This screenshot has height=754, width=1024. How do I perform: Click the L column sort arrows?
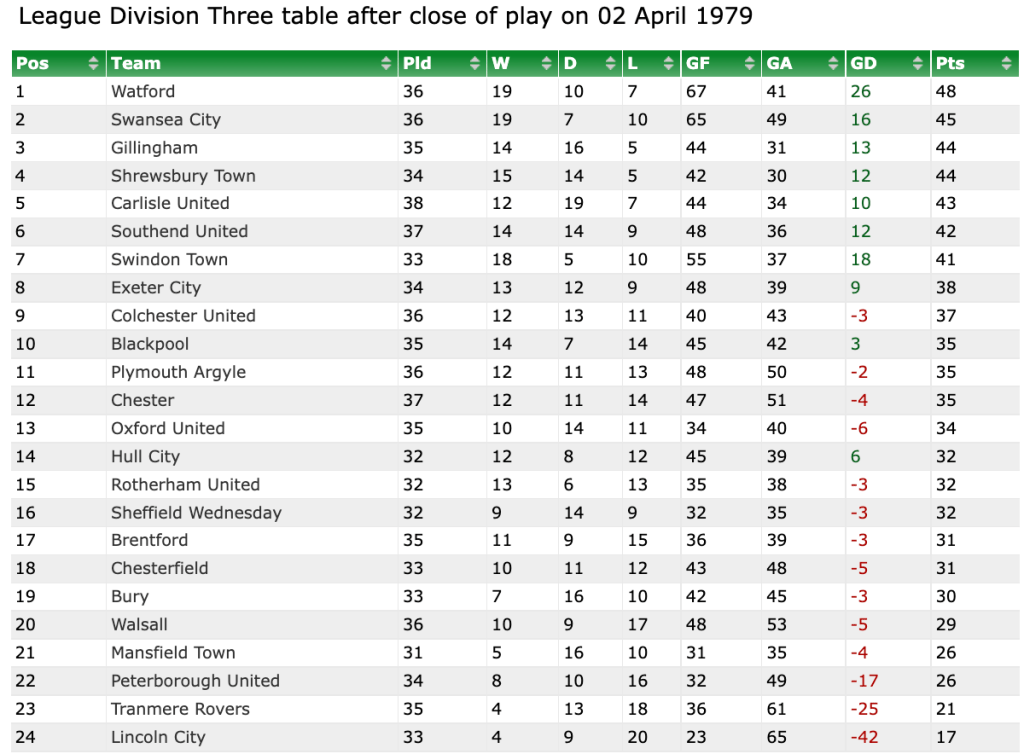click(x=668, y=64)
